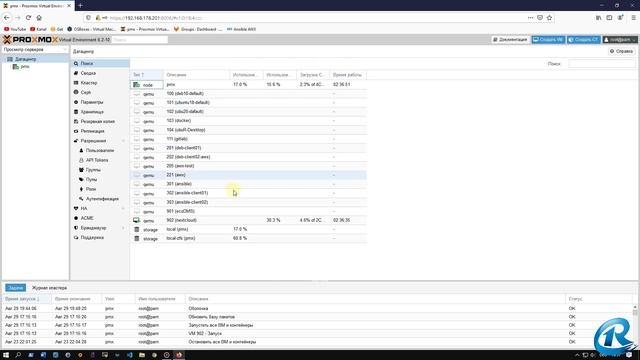
Task: Collapse the Разрешения (Permissions) section arrow
Action: coord(123,141)
